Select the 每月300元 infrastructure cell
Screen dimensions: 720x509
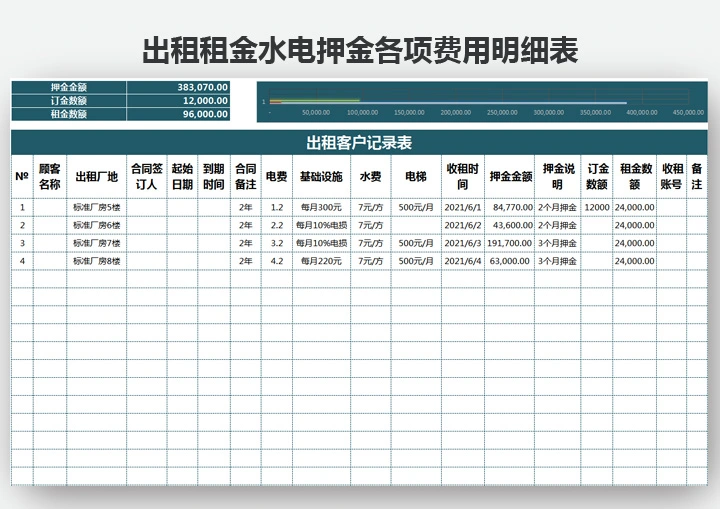(321, 207)
